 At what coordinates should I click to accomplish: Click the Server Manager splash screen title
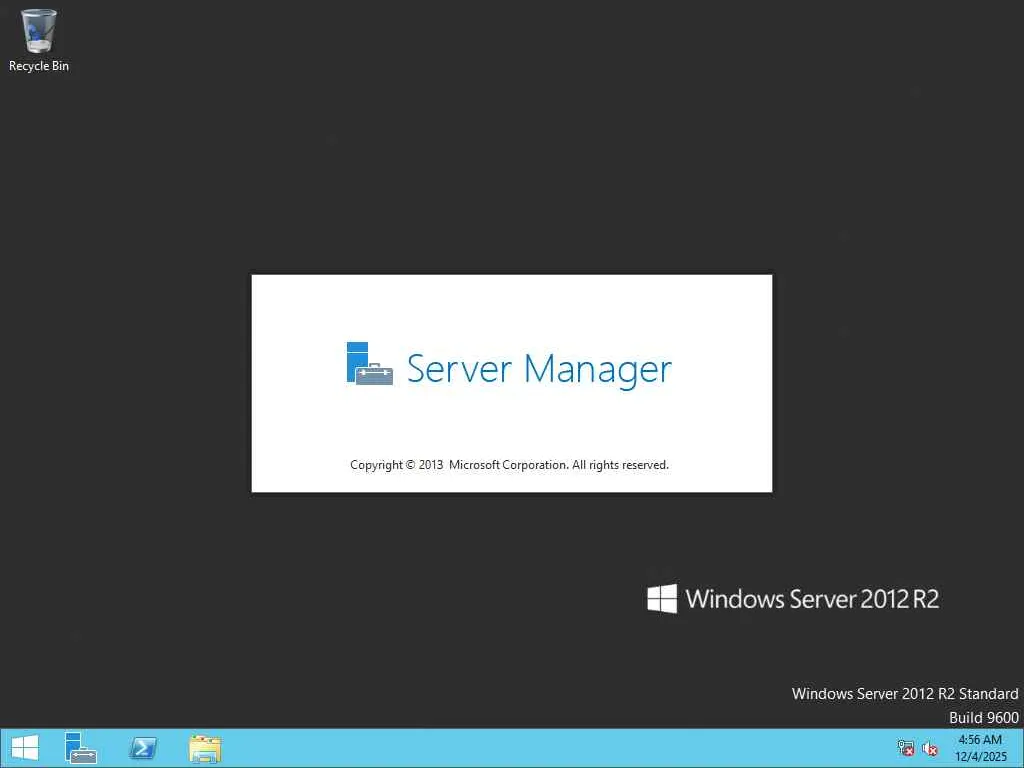point(539,369)
